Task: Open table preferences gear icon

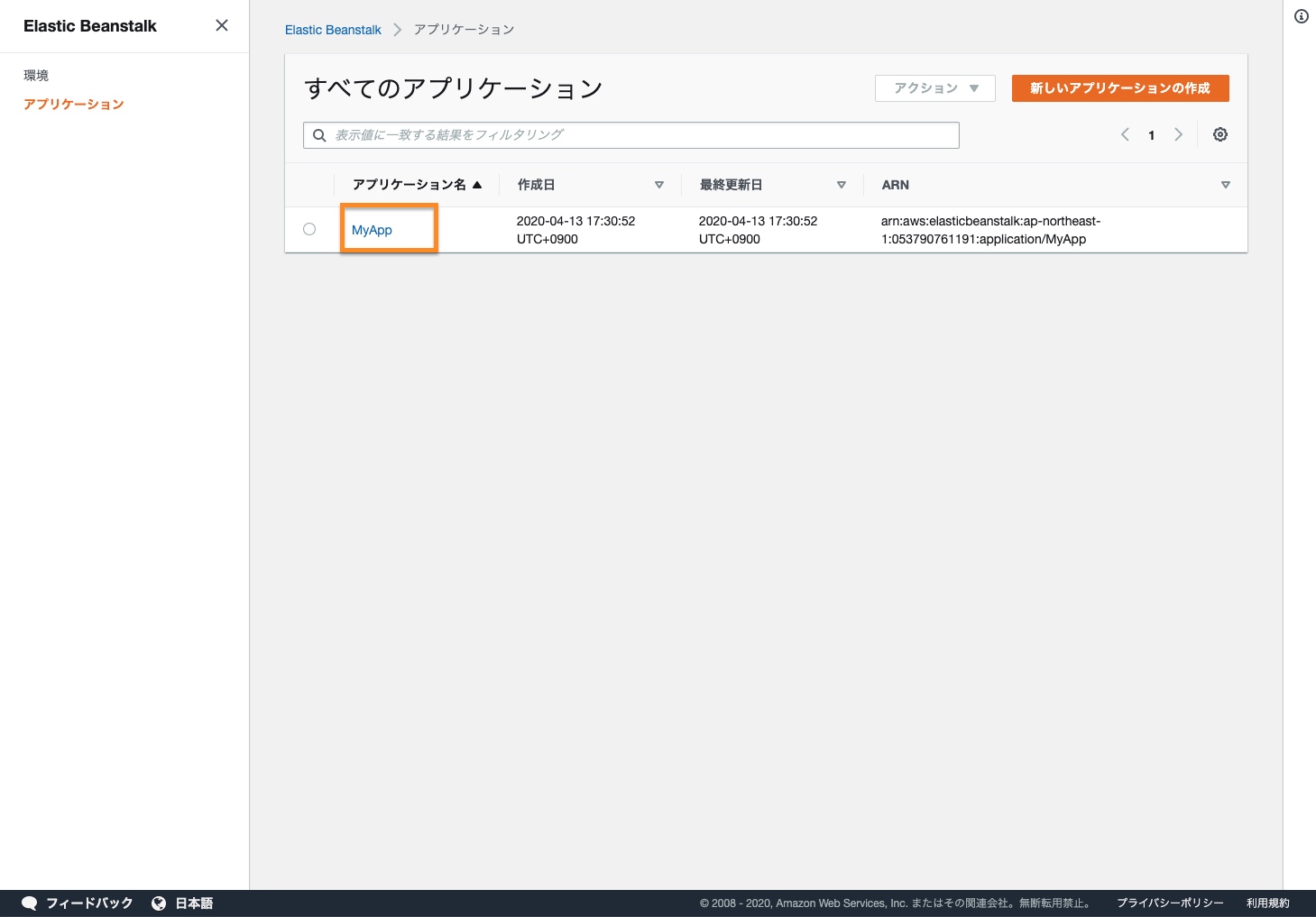Action: (x=1220, y=134)
